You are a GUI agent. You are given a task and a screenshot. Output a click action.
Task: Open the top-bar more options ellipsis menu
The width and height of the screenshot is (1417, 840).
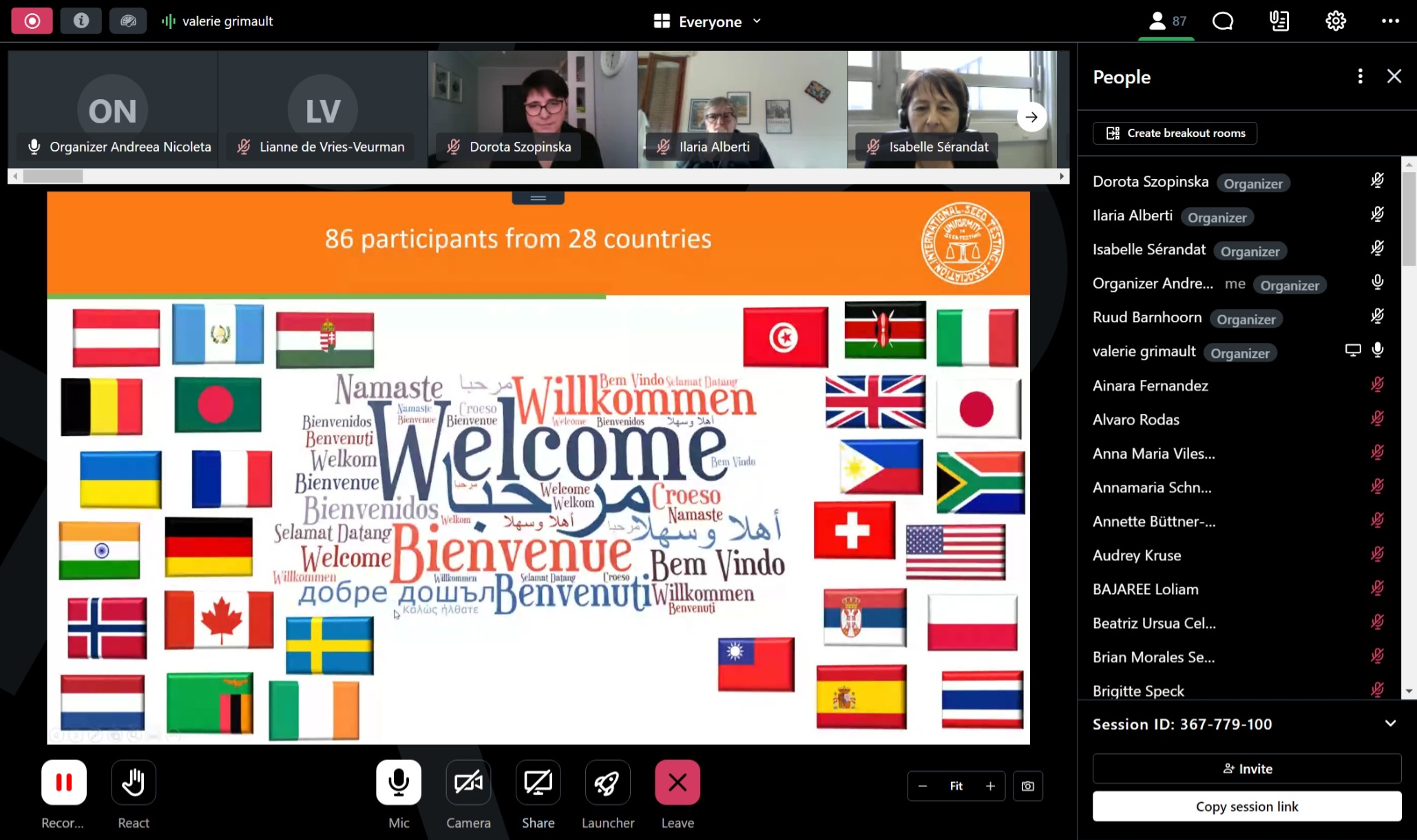coord(1390,21)
